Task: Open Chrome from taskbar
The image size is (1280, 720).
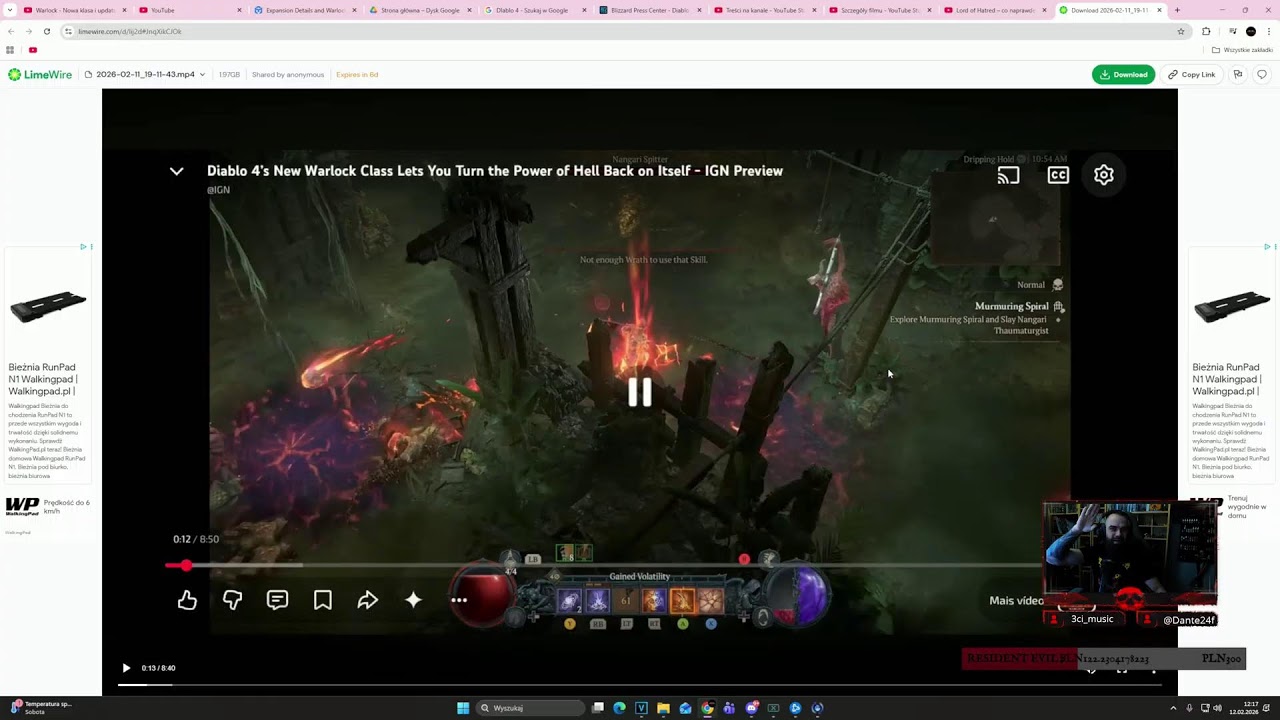Action: [707, 708]
